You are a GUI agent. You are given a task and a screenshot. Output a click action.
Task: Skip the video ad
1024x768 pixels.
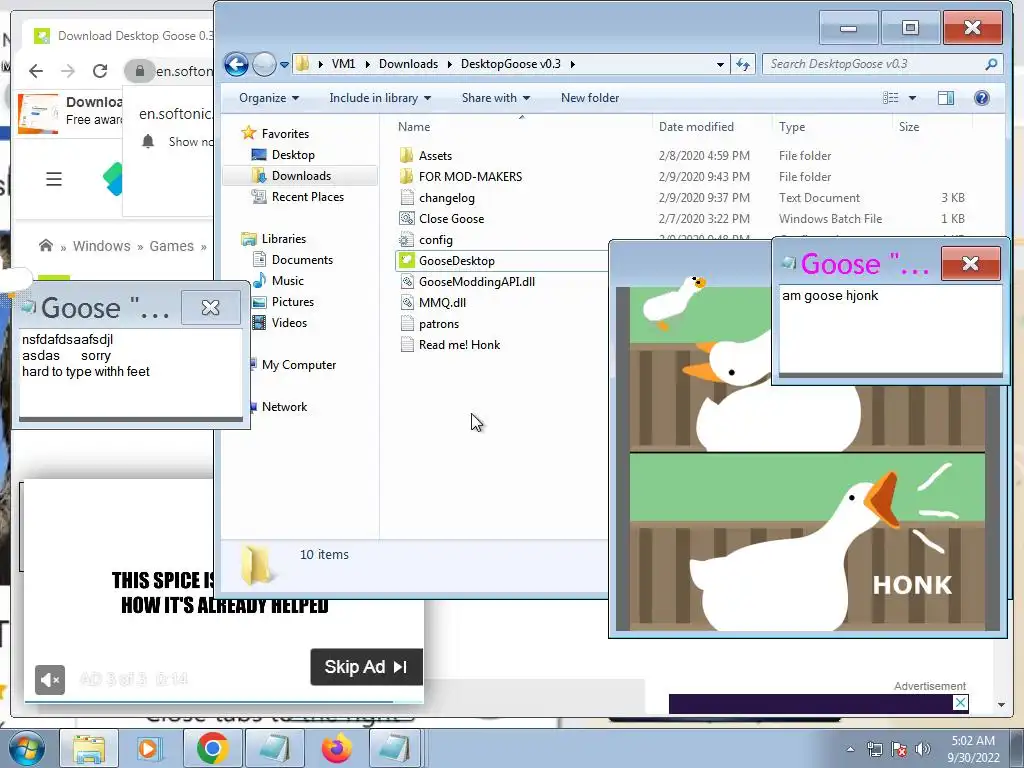tap(366, 667)
